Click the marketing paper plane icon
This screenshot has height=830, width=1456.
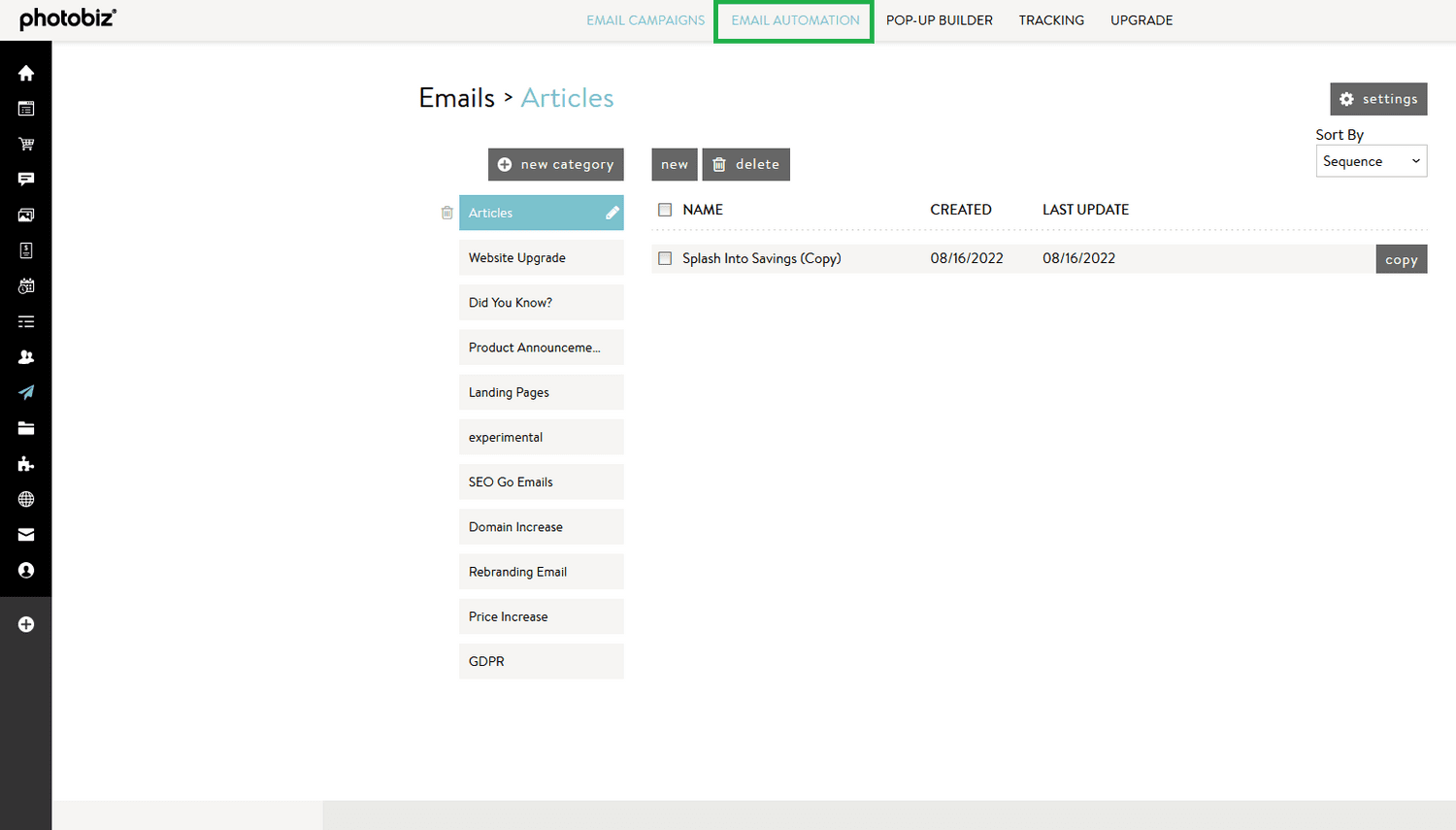point(26,392)
